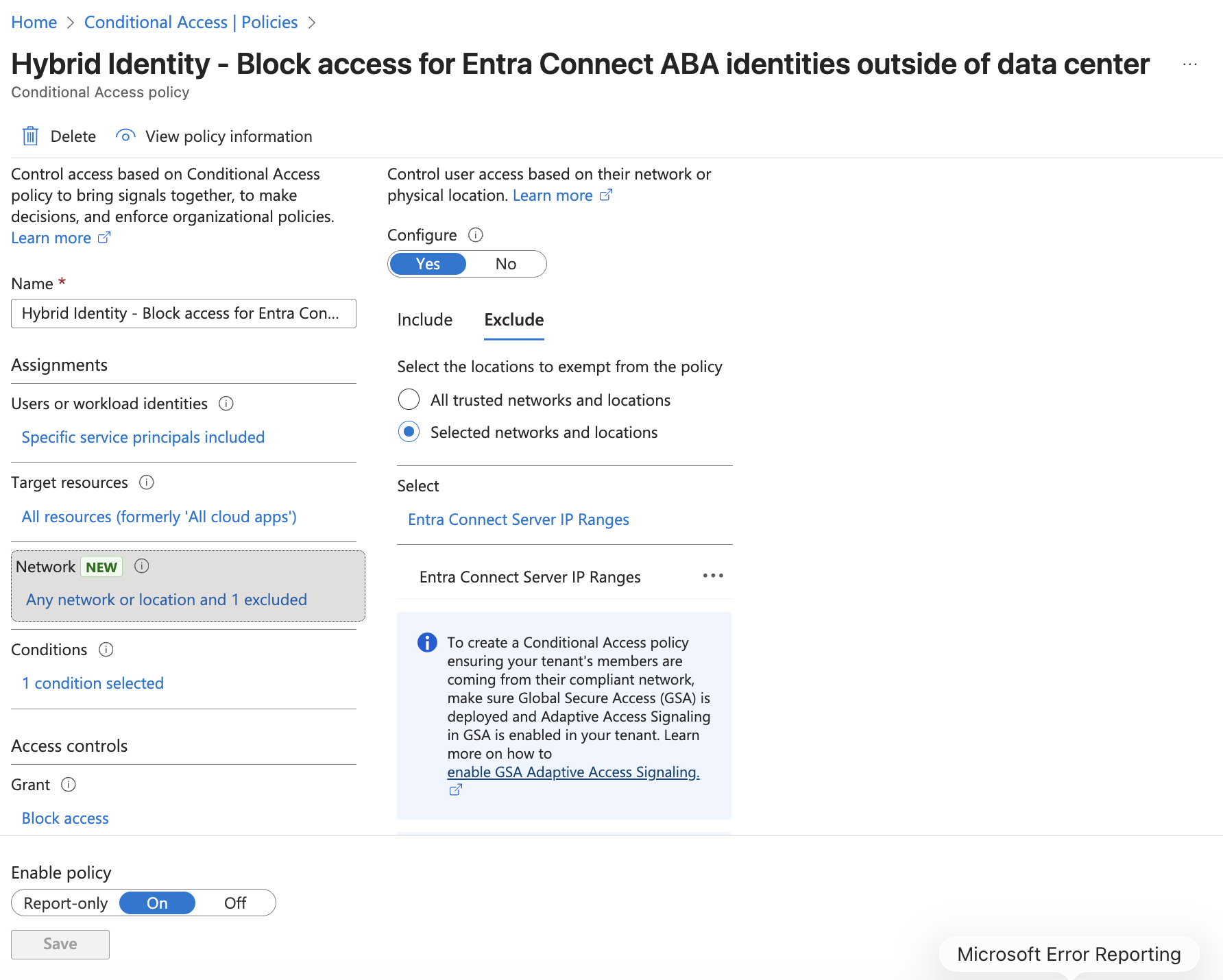Go to Home breadcrumb

[34, 23]
